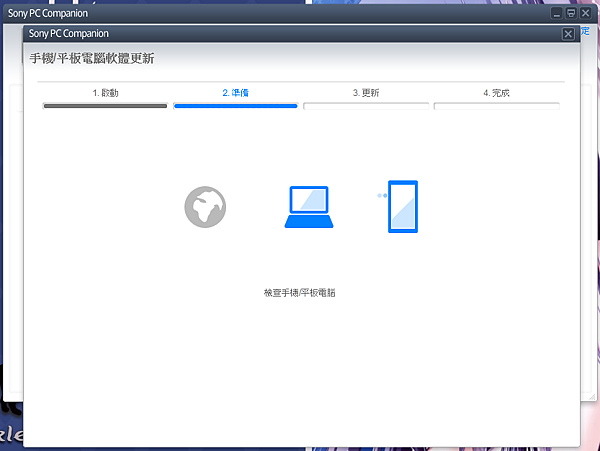
Task: Click the empty progress bar under 更新
Action: [x=366, y=106]
